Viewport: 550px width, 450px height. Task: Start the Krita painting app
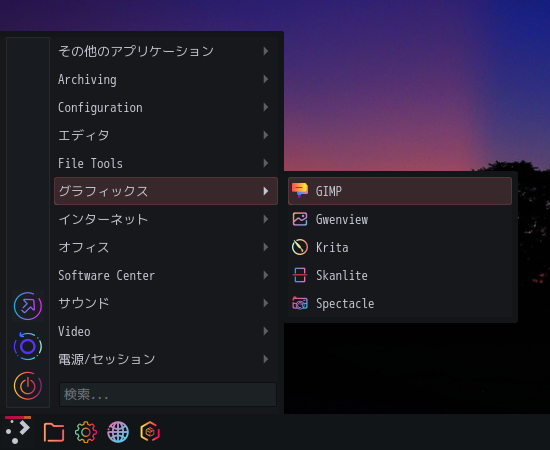400,247
